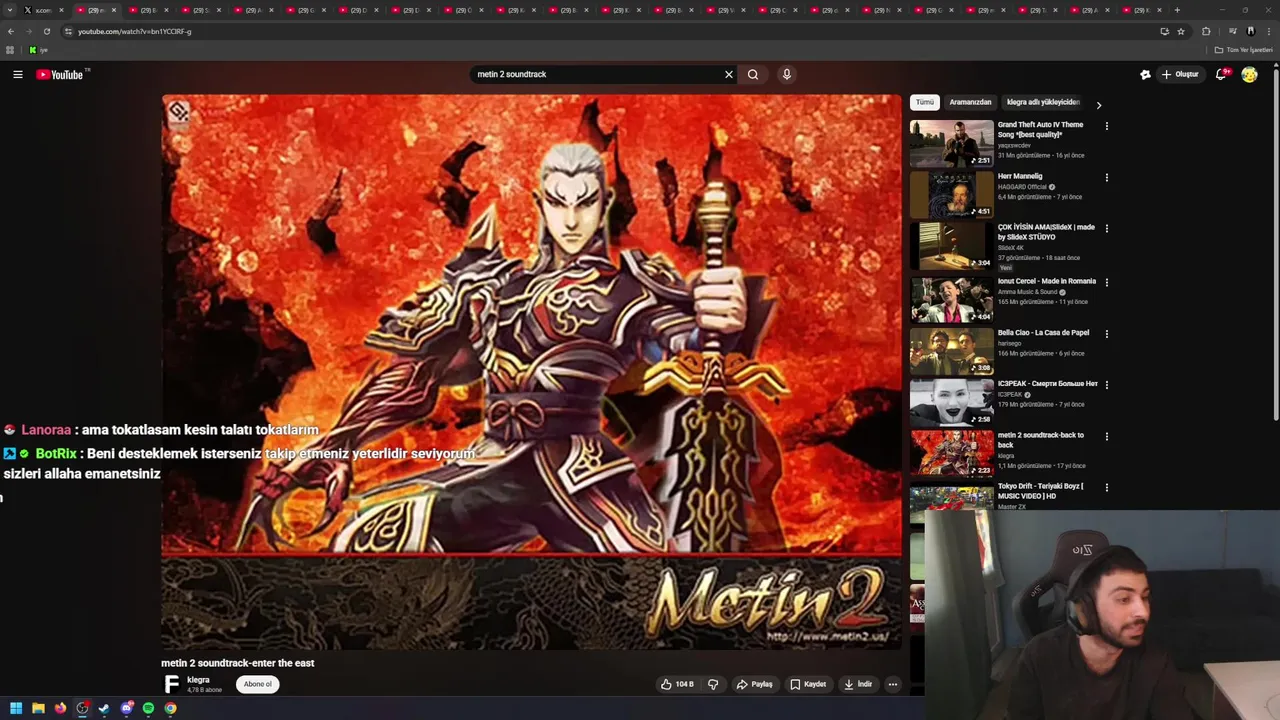1280x720 pixels.
Task: Open the YouTube hamburger guide menu
Action: pos(18,74)
